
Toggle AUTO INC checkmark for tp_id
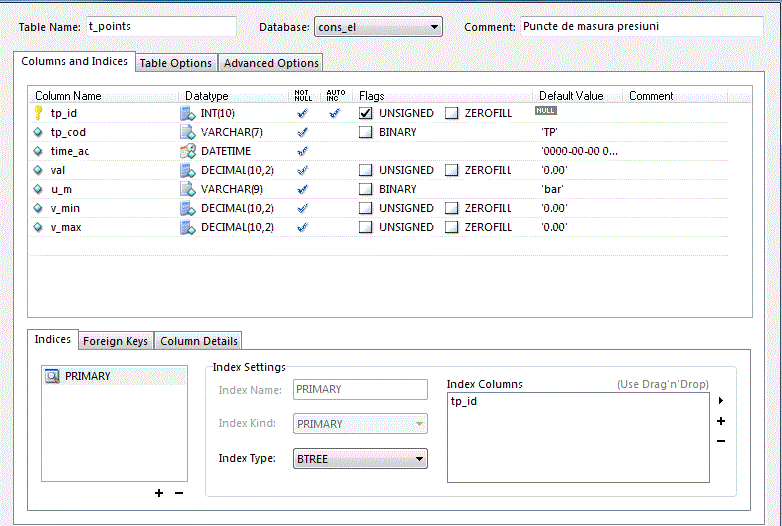[x=335, y=113]
